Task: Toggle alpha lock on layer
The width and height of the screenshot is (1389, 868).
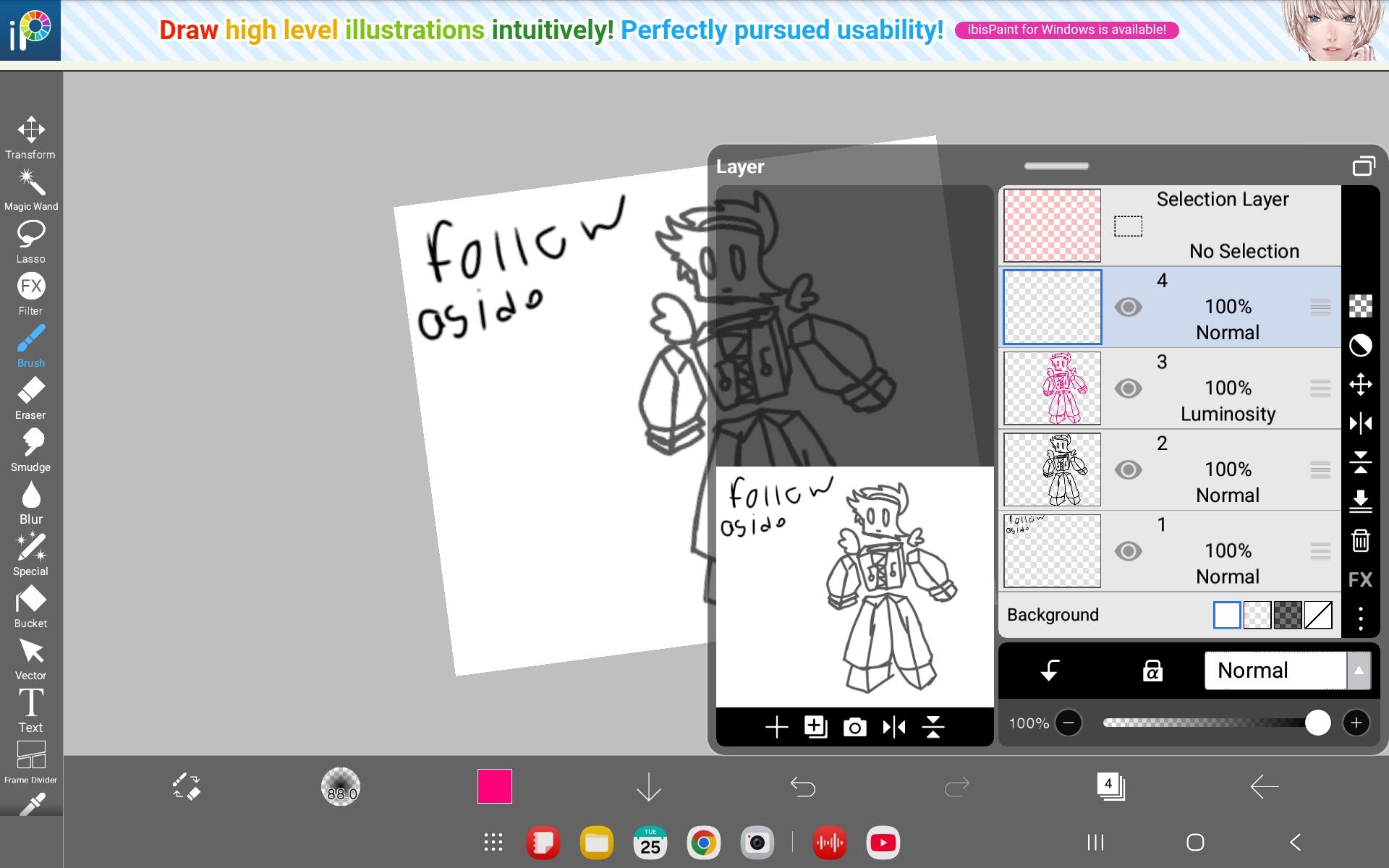Action: [1152, 671]
